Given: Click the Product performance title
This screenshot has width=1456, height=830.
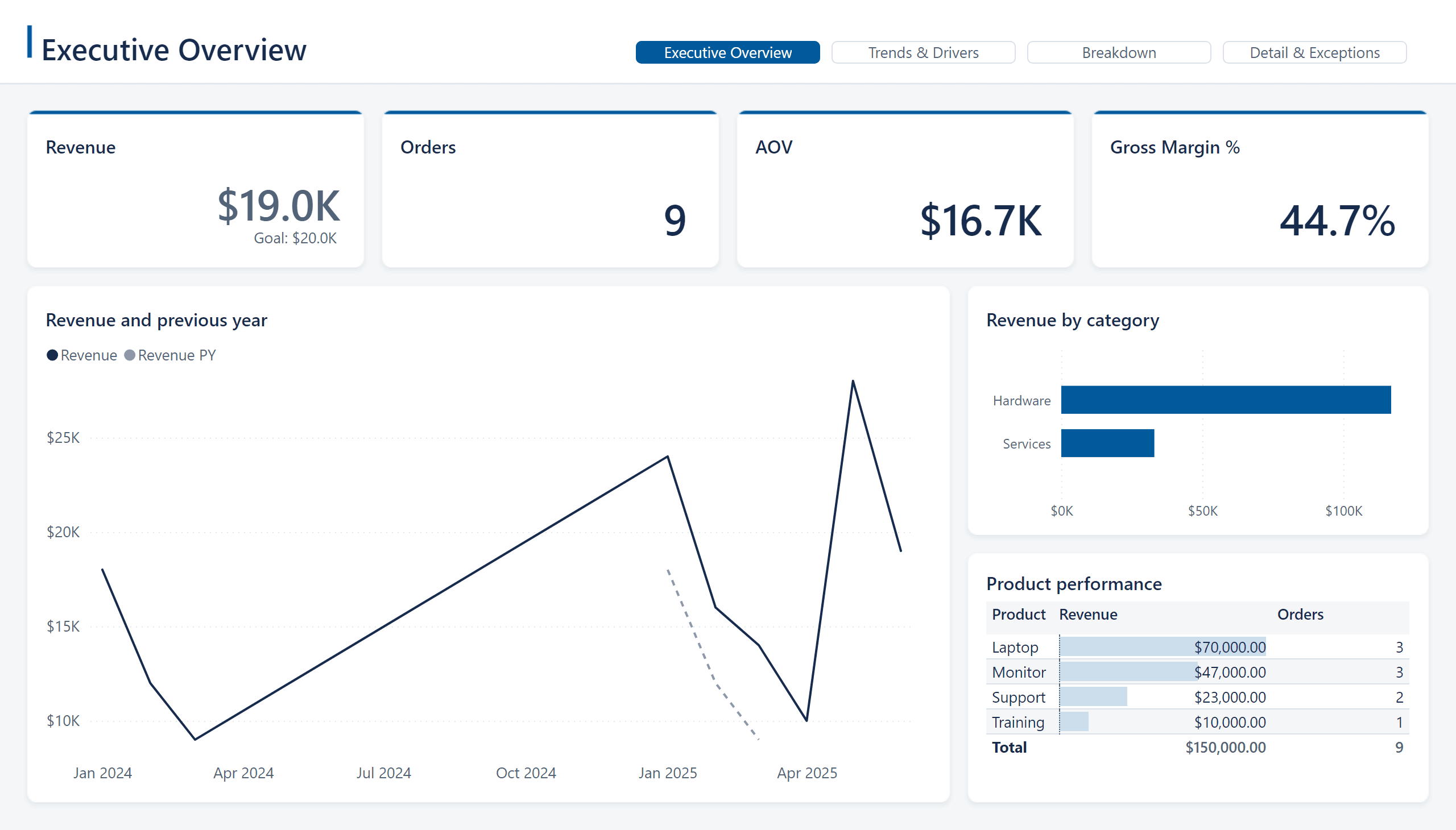Looking at the screenshot, I should click(x=1073, y=584).
